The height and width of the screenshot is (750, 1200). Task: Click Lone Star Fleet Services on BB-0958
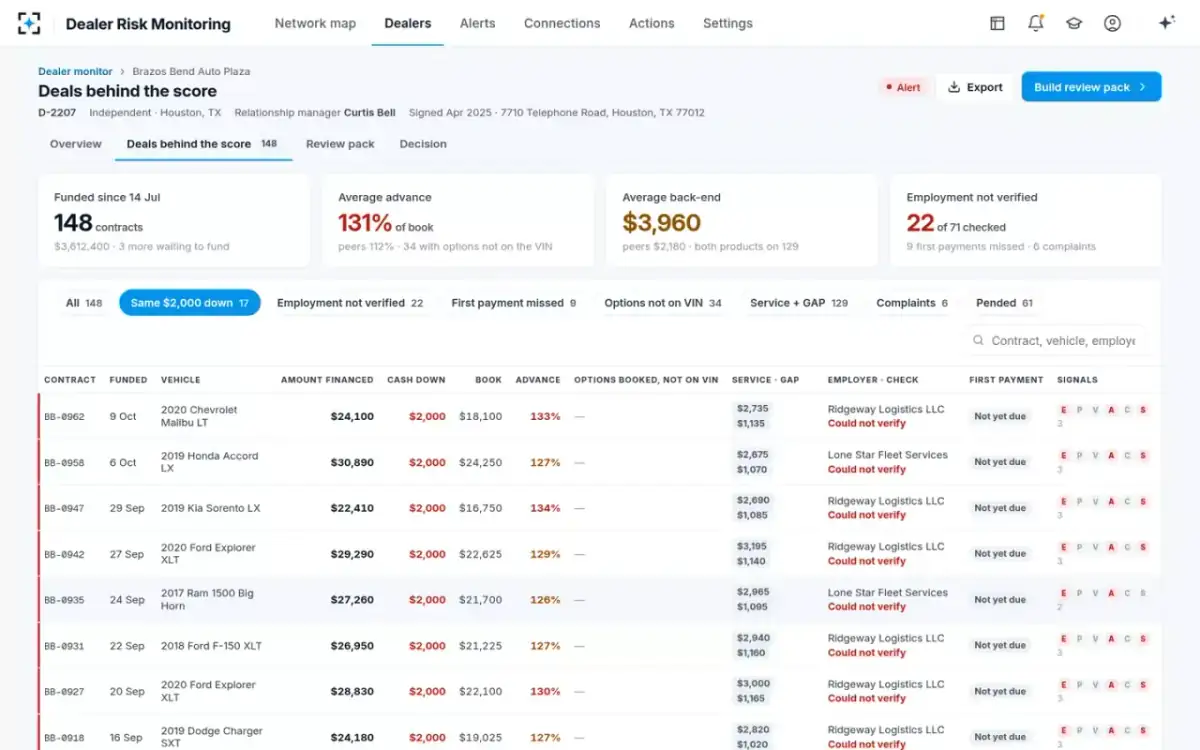point(887,455)
